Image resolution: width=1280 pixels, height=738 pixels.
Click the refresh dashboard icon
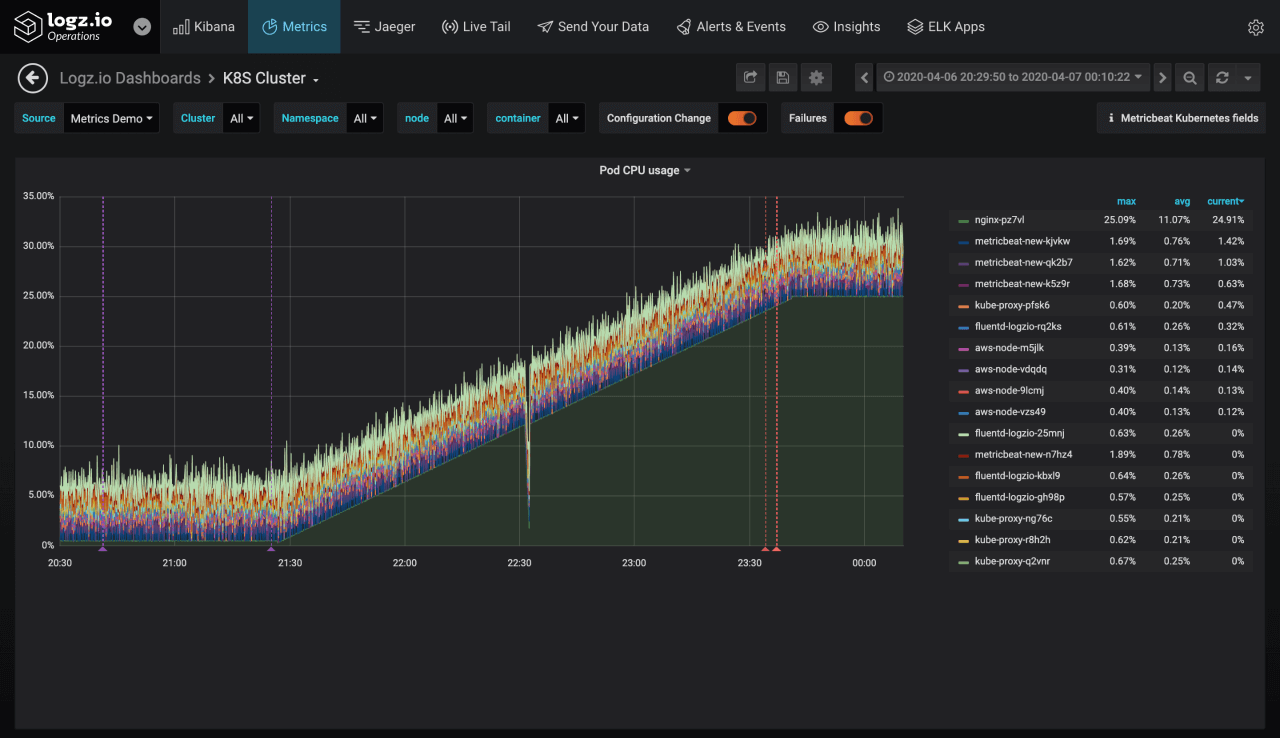click(x=1222, y=78)
